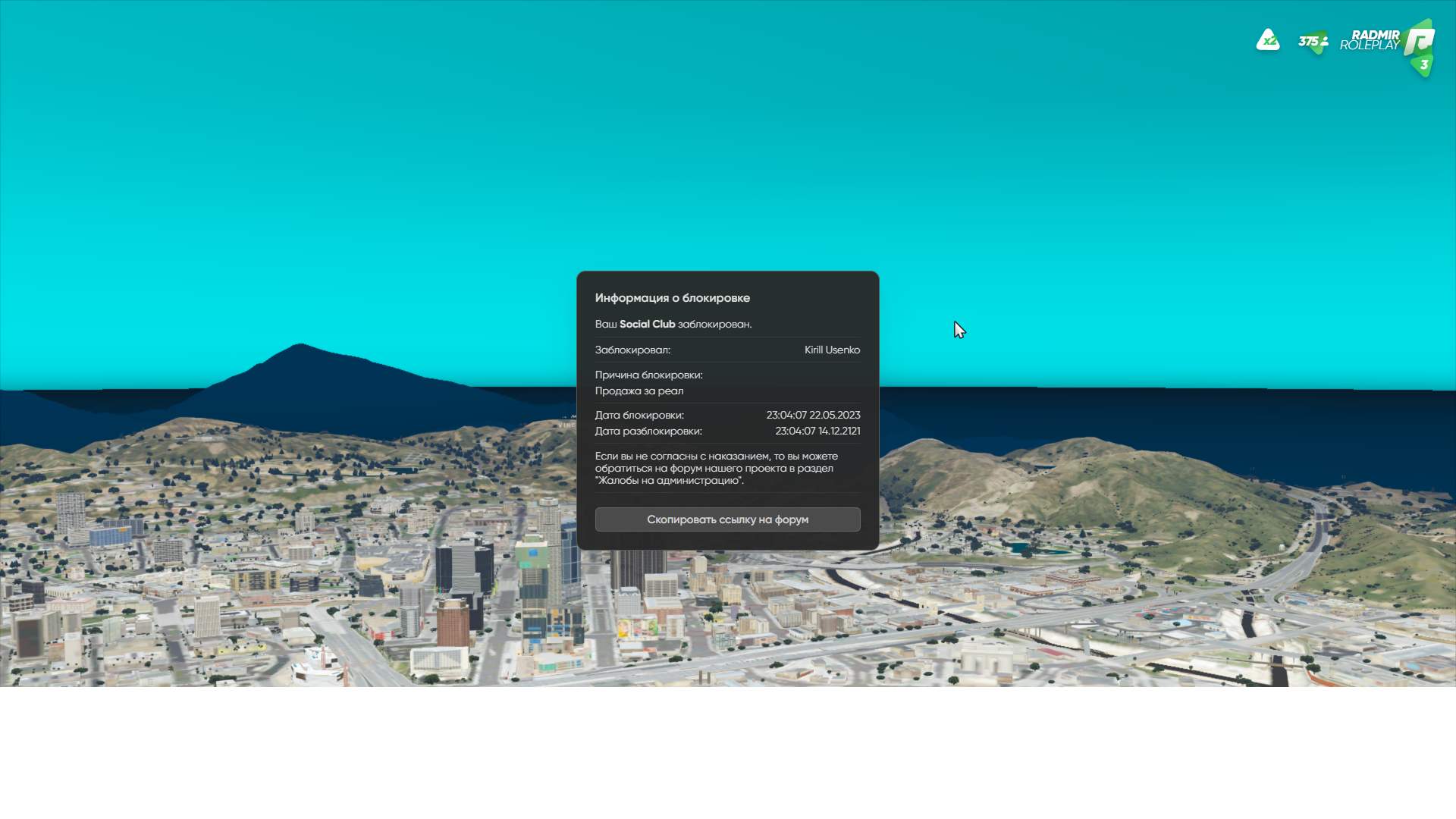Click the RADMIR ROLEPLAY logo text
The height and width of the screenshot is (819, 1456).
tap(1370, 40)
